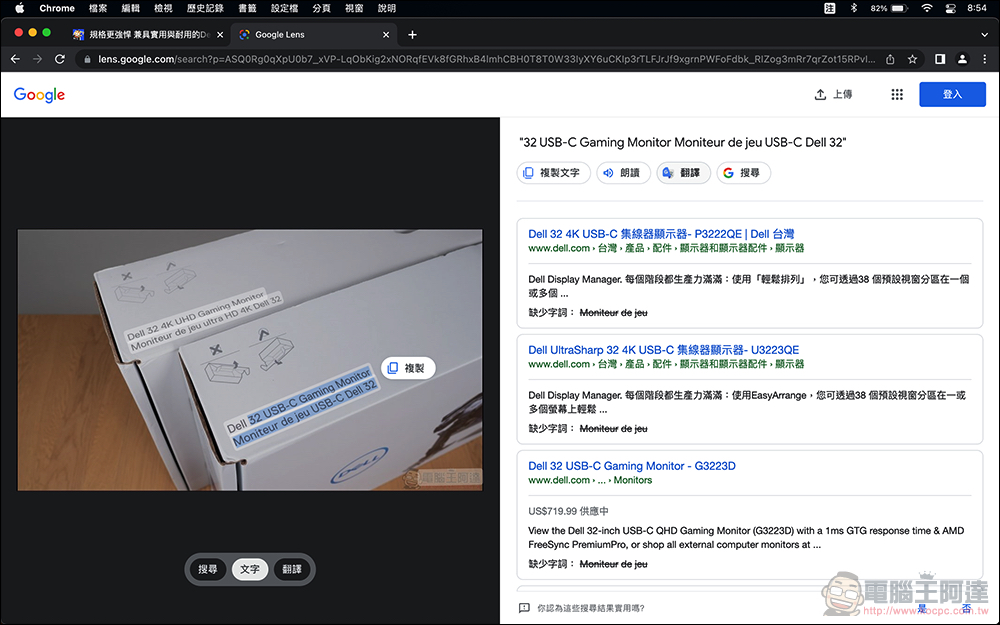Open the Chrome three-dot menu

pyautogui.click(x=984, y=59)
